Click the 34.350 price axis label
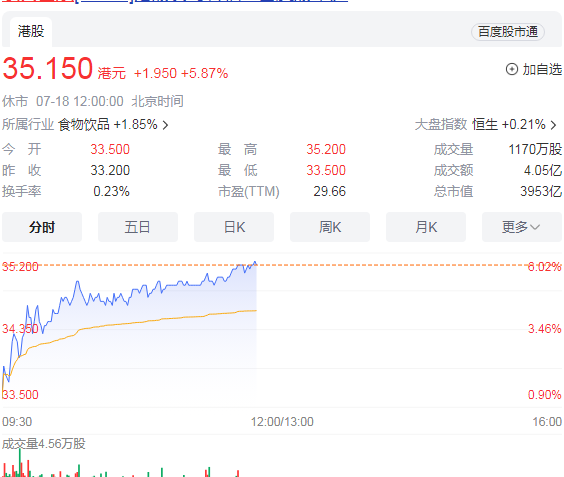The height and width of the screenshot is (477, 564). click(20, 329)
